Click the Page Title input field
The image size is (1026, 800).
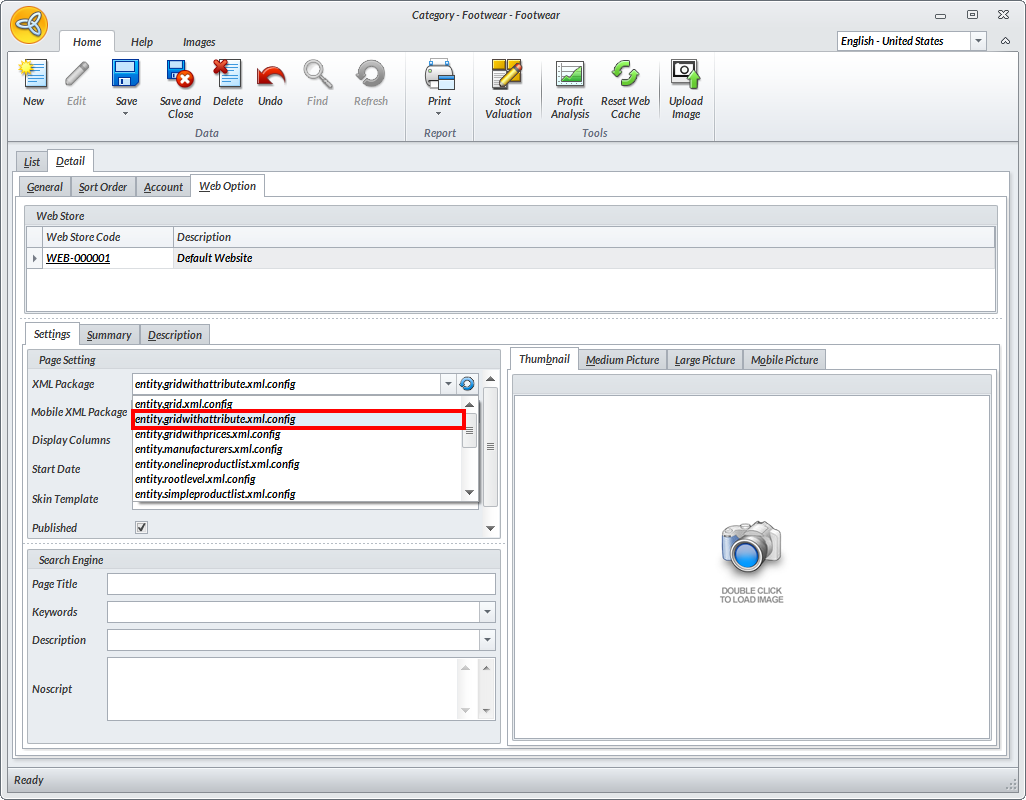click(301, 584)
